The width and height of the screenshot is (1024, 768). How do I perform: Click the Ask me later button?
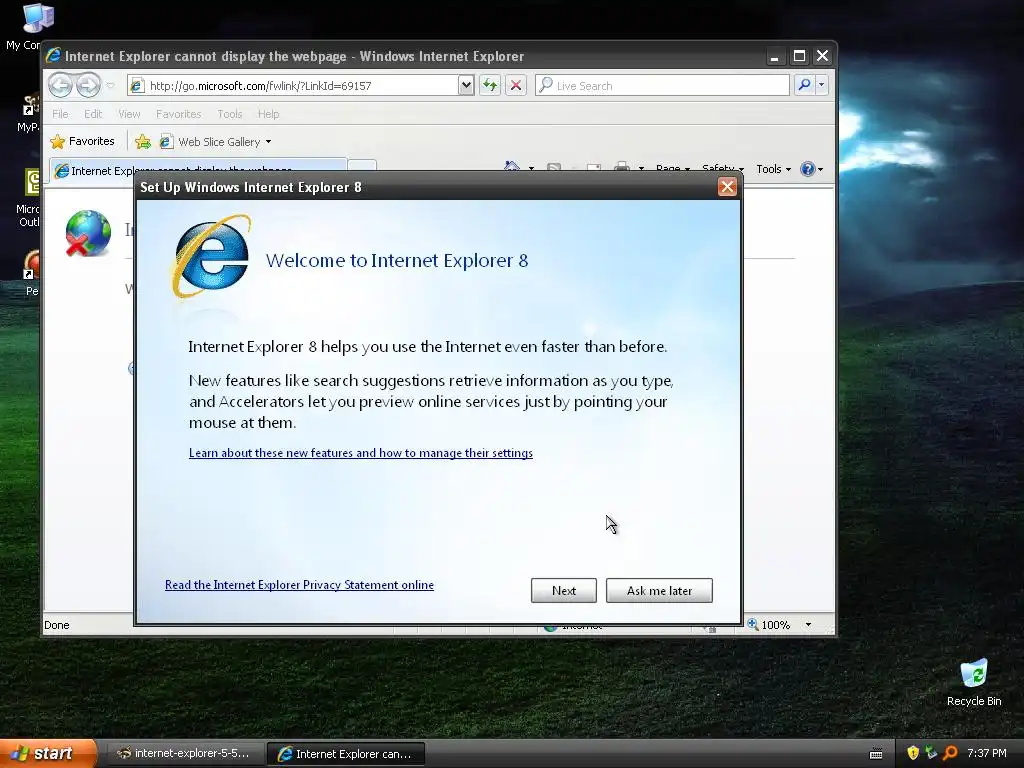659,590
